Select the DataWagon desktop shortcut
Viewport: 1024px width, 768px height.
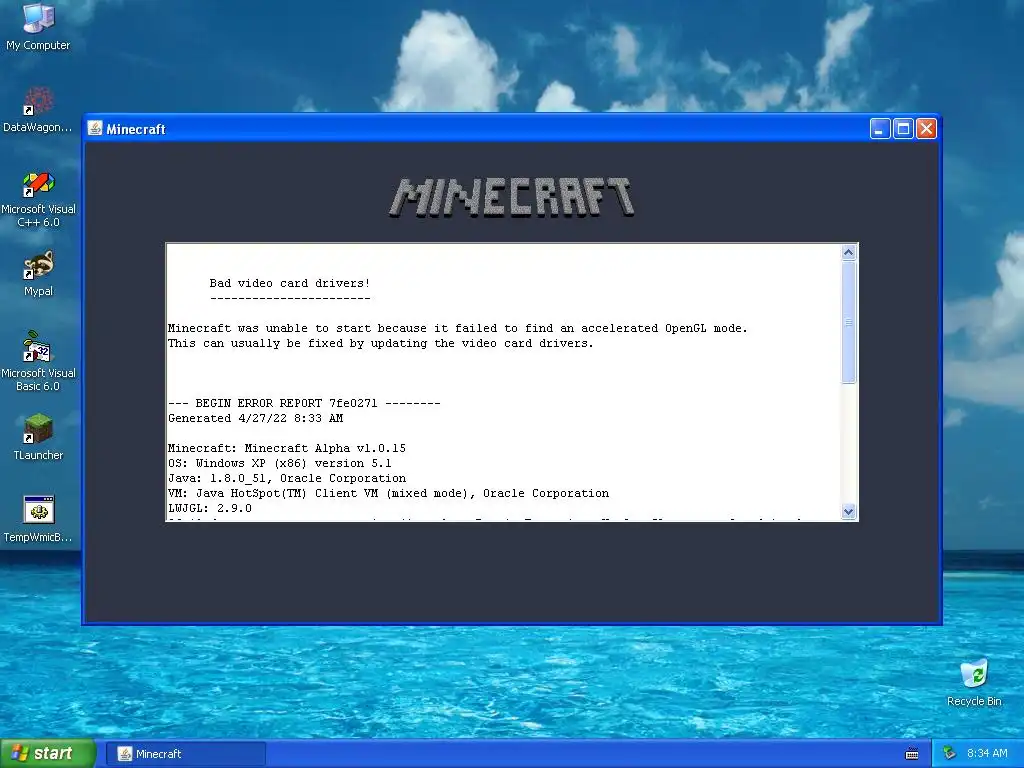click(x=38, y=109)
